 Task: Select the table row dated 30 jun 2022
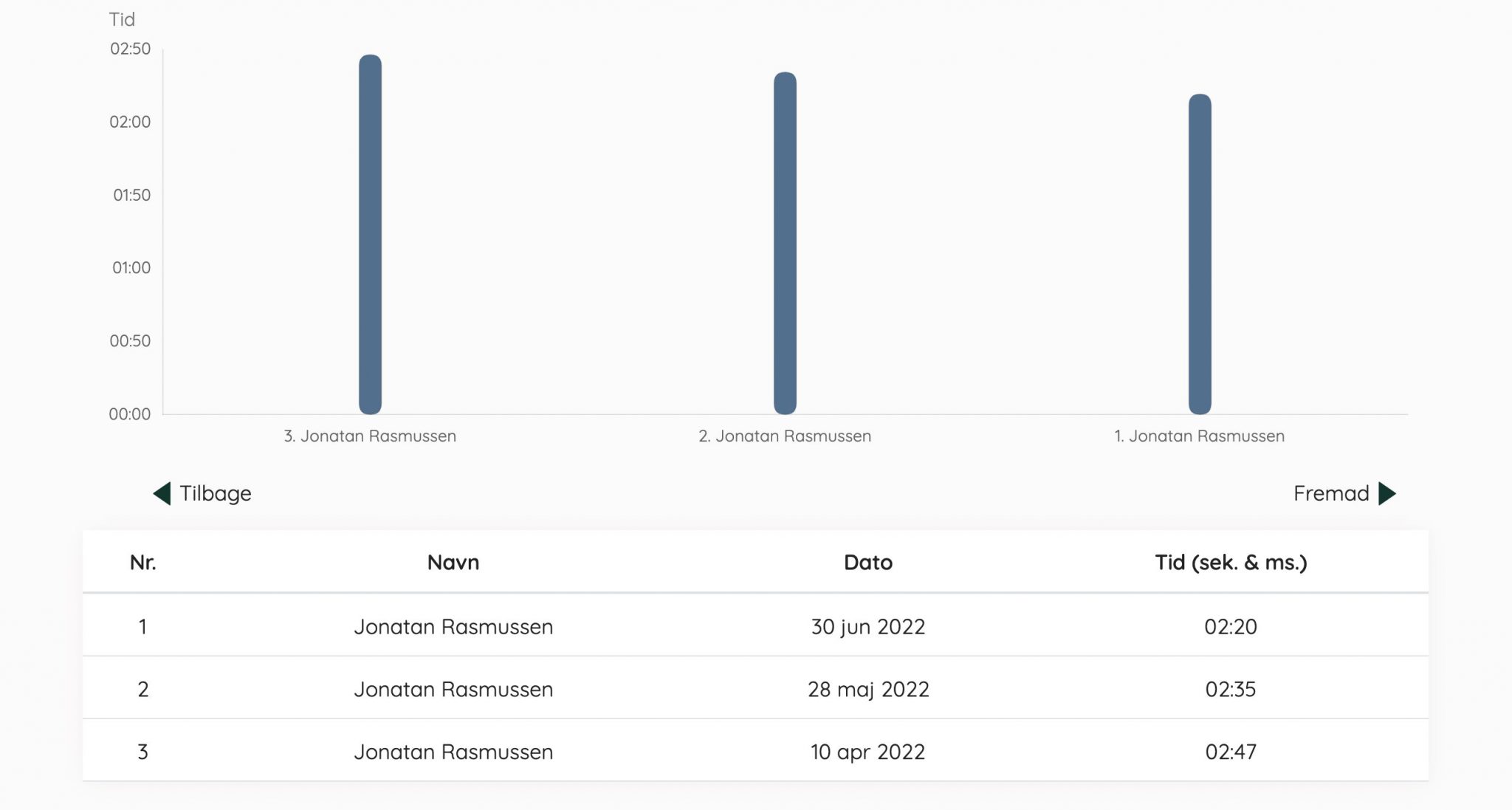pyautogui.click(x=755, y=625)
